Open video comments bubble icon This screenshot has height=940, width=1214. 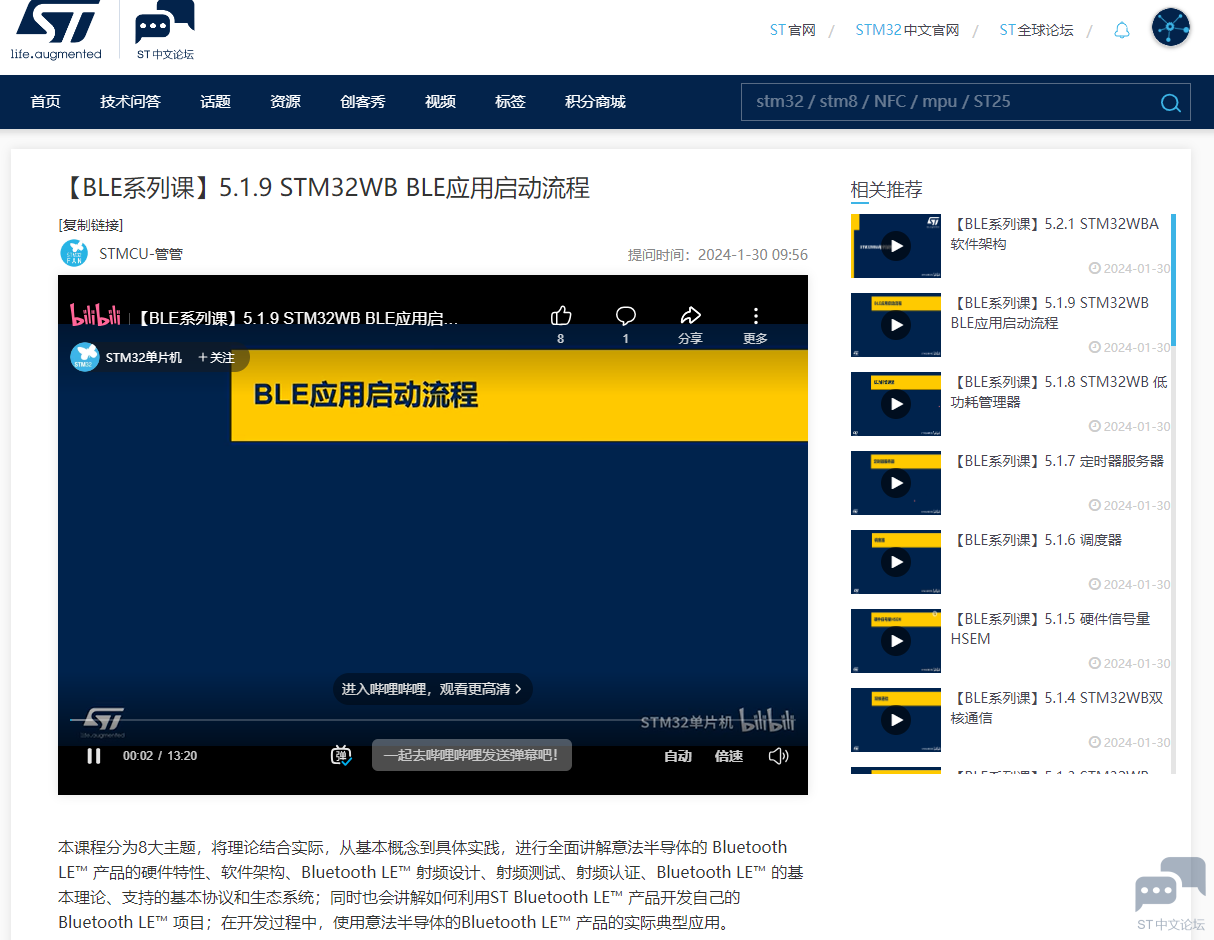point(626,316)
